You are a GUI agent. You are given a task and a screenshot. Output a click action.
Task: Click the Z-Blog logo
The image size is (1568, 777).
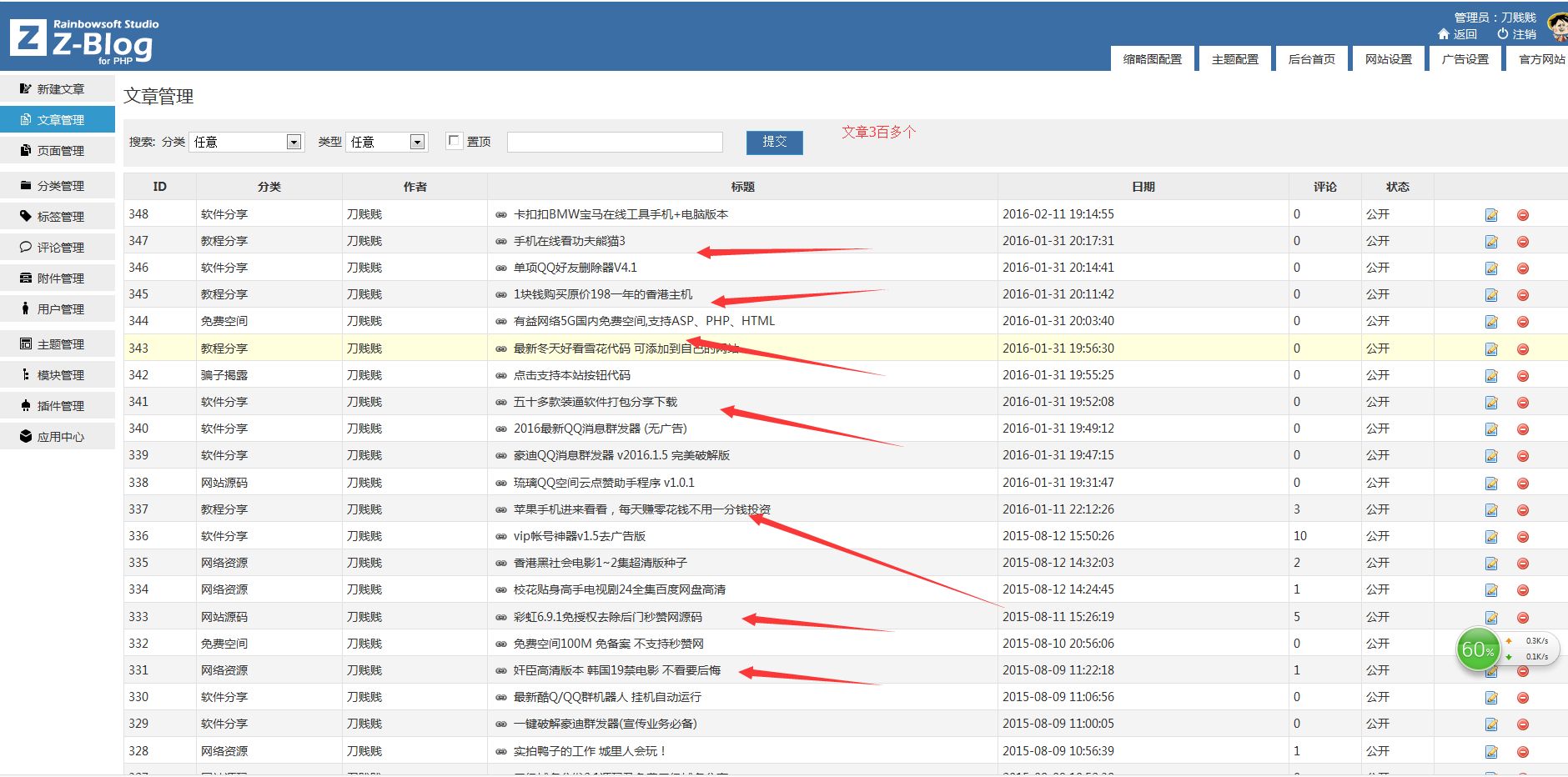tap(83, 40)
